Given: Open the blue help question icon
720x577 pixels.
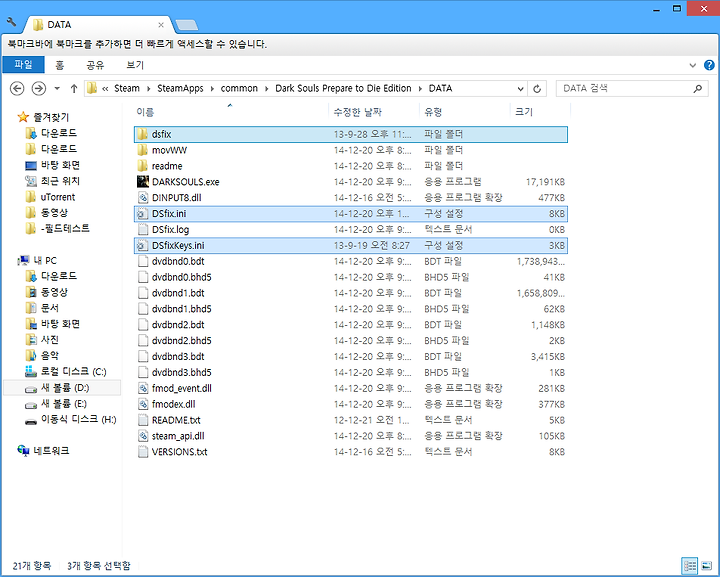Looking at the screenshot, I should pyautogui.click(x=709, y=65).
